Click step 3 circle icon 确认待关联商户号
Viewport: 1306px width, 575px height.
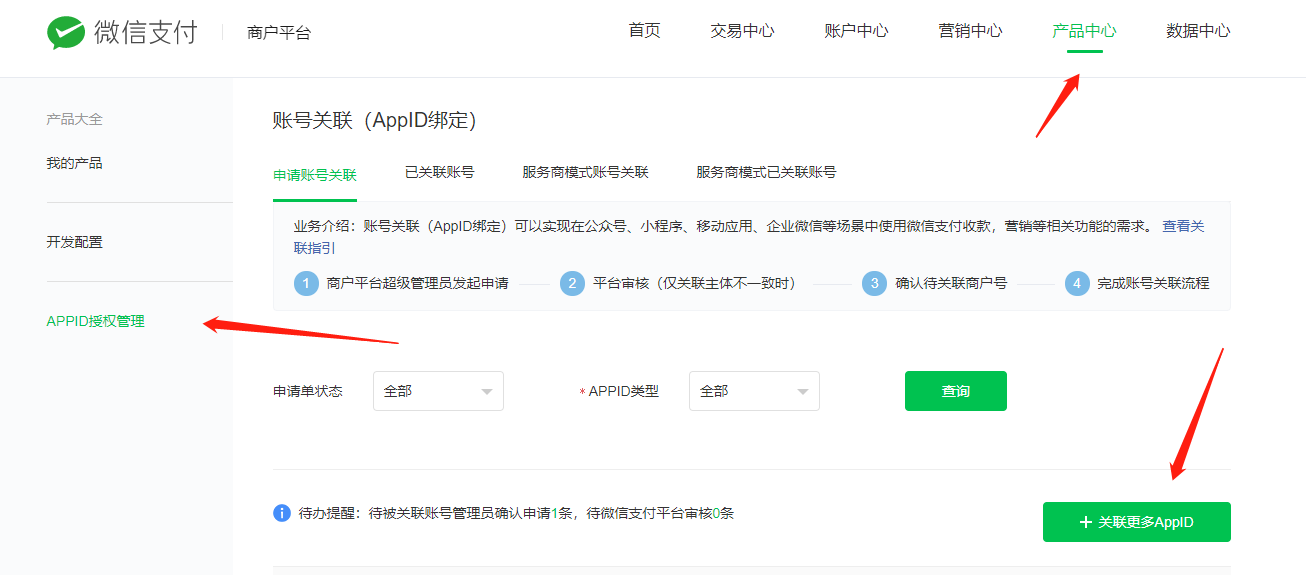tap(874, 283)
